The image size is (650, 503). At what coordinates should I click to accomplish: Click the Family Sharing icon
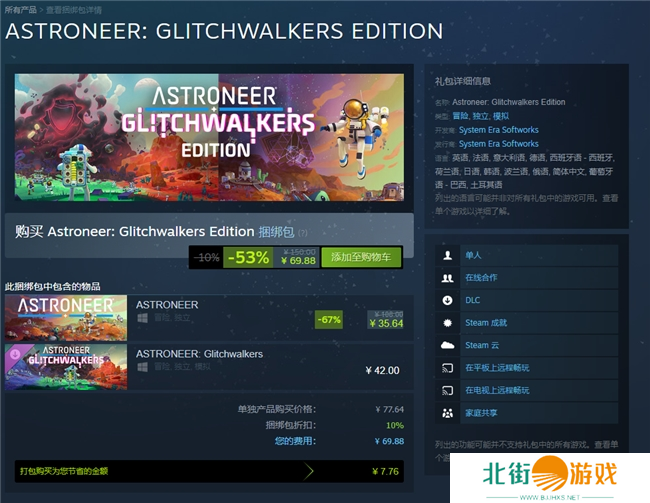point(447,413)
